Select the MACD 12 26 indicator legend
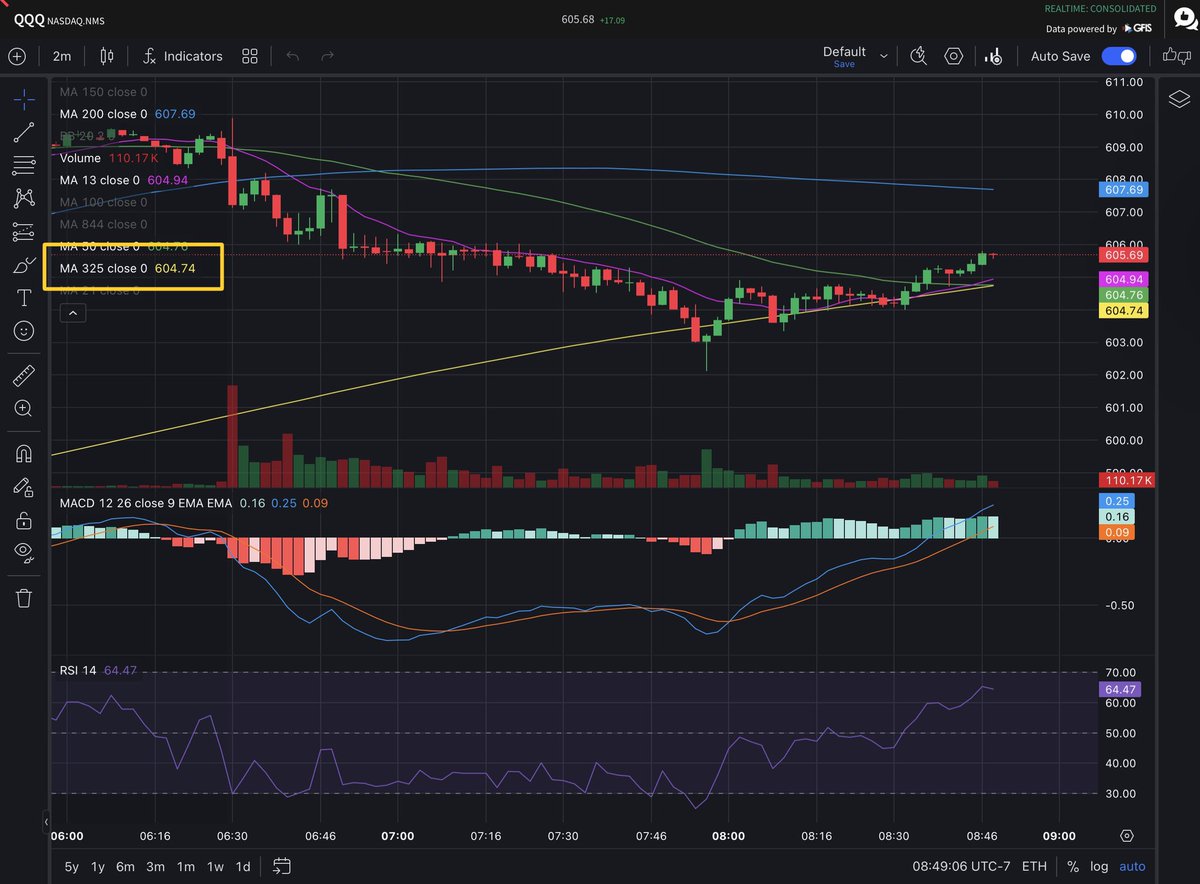1200x884 pixels. tap(193, 503)
